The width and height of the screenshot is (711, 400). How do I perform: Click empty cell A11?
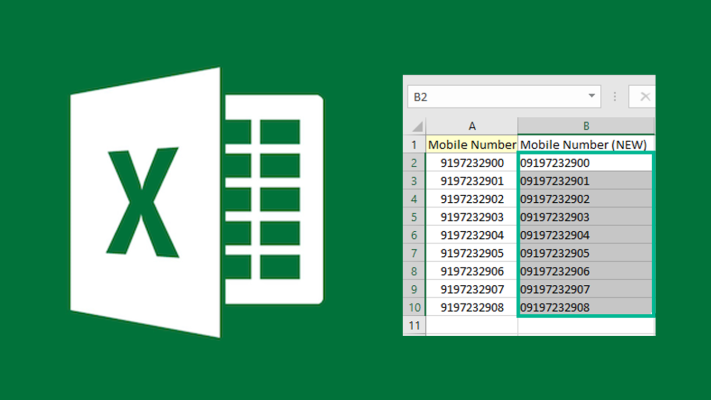pos(472,326)
